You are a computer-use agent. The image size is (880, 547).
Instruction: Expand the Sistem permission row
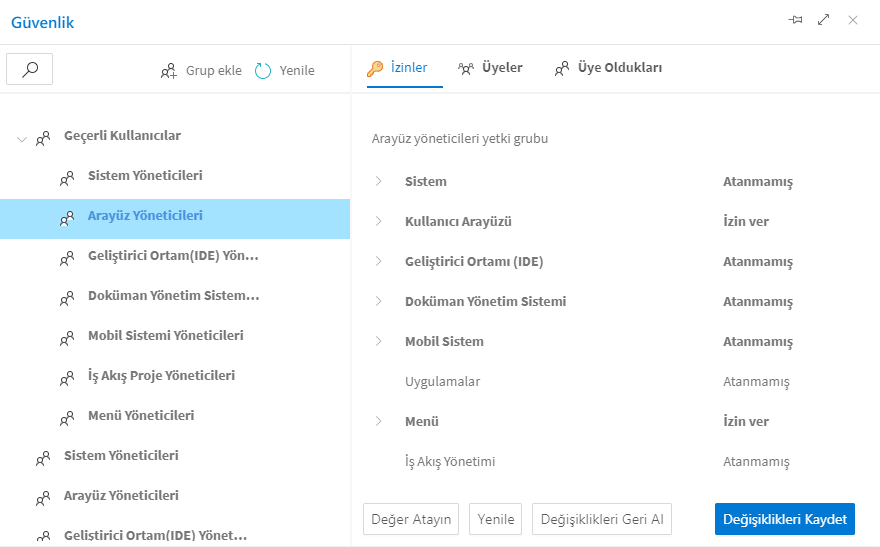(x=379, y=181)
